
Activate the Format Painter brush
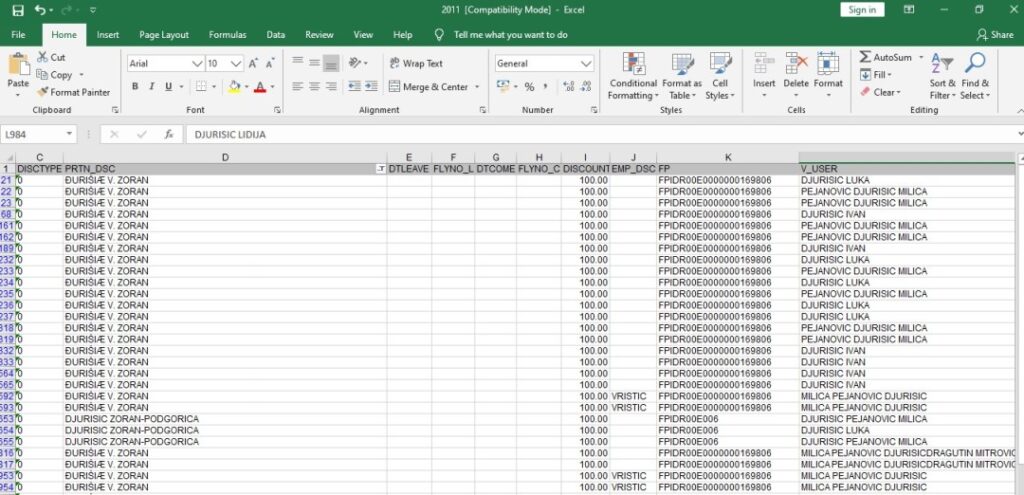point(73,92)
